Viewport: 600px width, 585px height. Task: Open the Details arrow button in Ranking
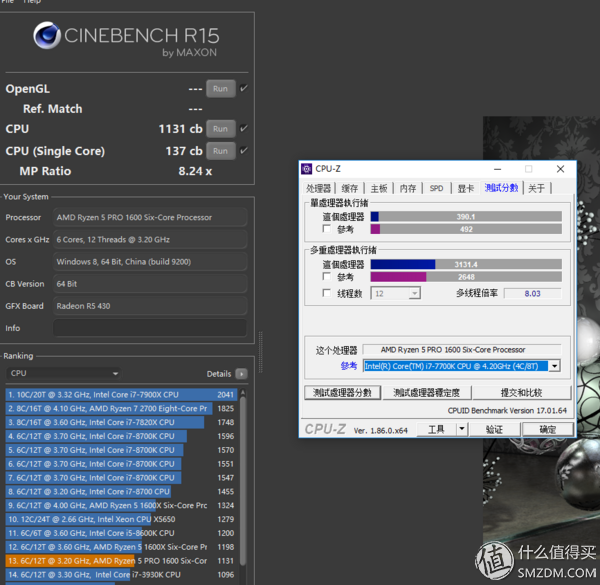241,374
